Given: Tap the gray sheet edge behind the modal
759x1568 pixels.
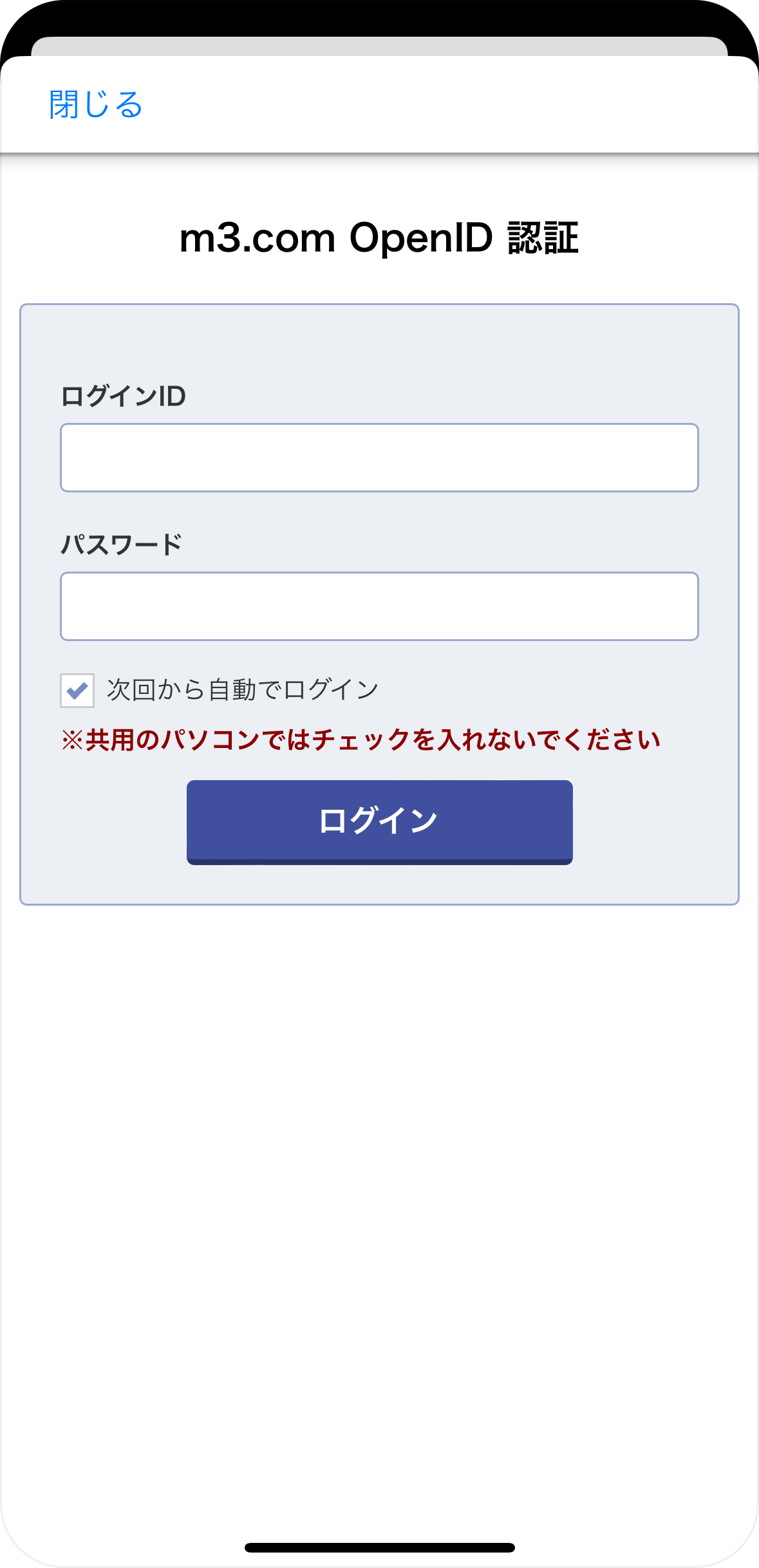Looking at the screenshot, I should [379, 46].
